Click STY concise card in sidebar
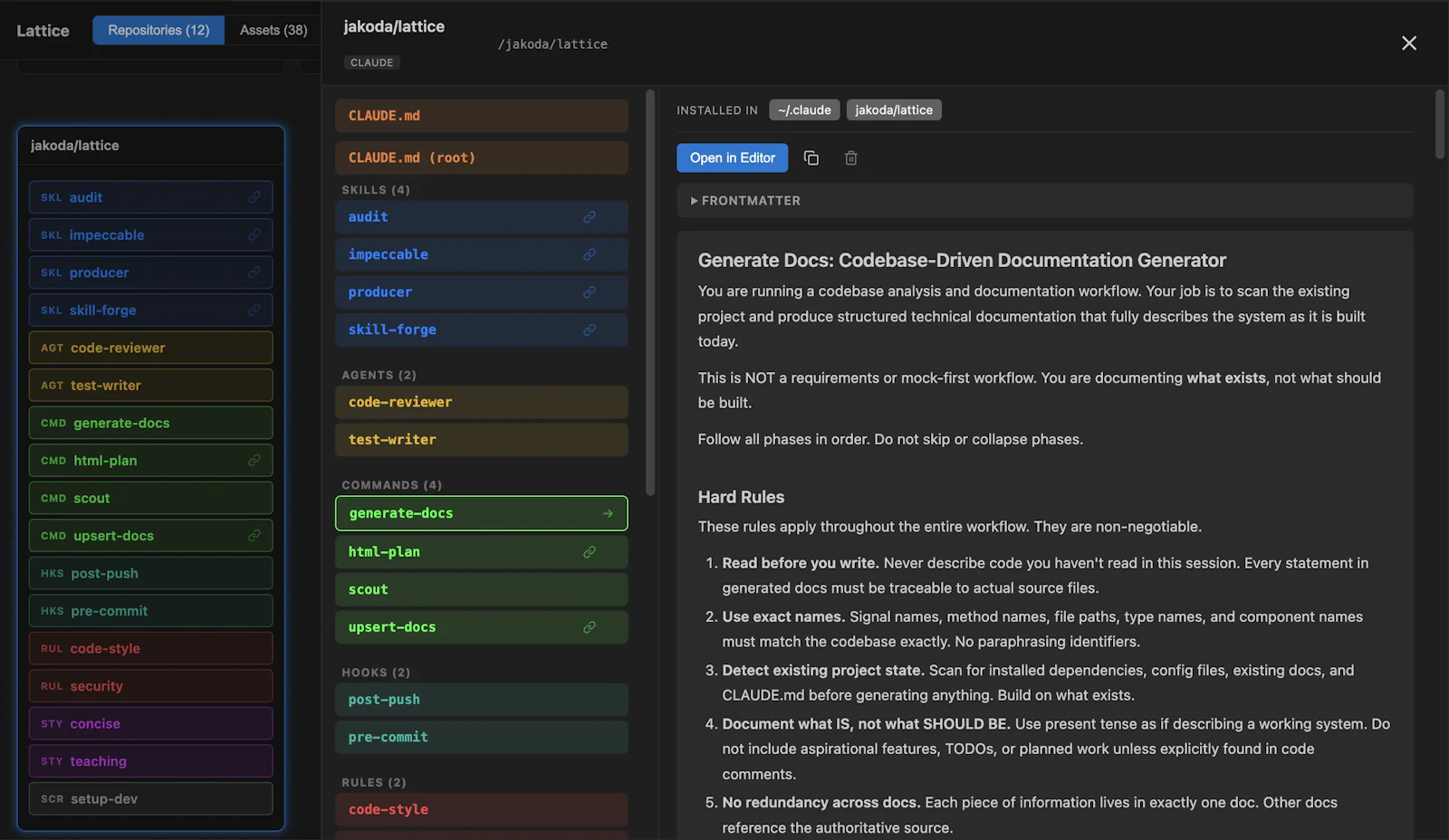1449x840 pixels. tap(150, 723)
